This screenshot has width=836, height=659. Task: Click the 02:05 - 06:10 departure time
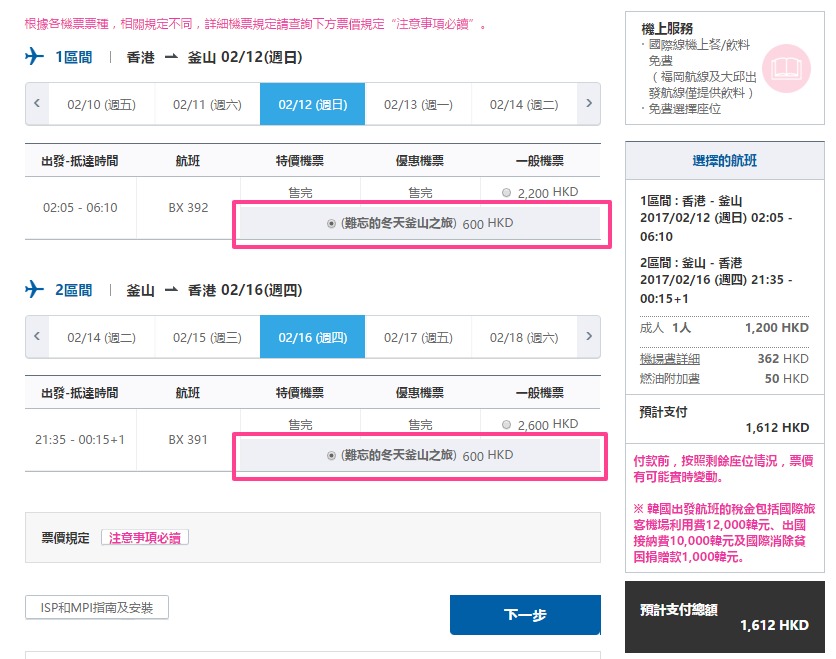pyautogui.click(x=80, y=207)
